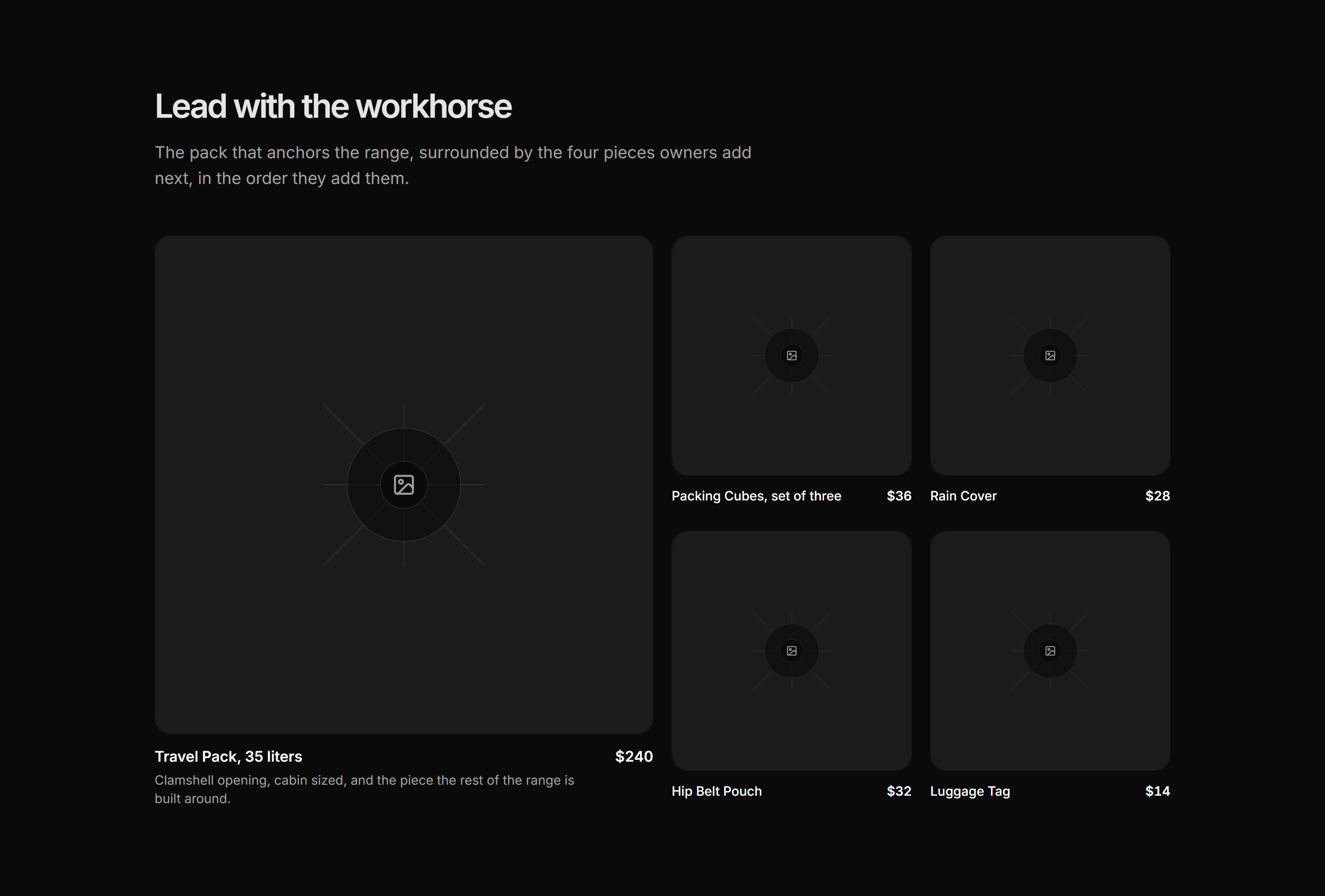
Task: Click the $14 price
Action: click(1158, 791)
